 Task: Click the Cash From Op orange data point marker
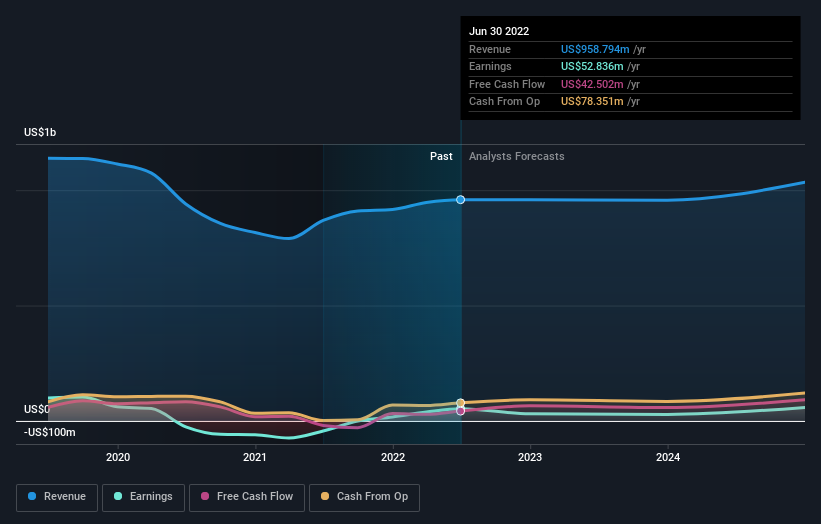[x=460, y=403]
